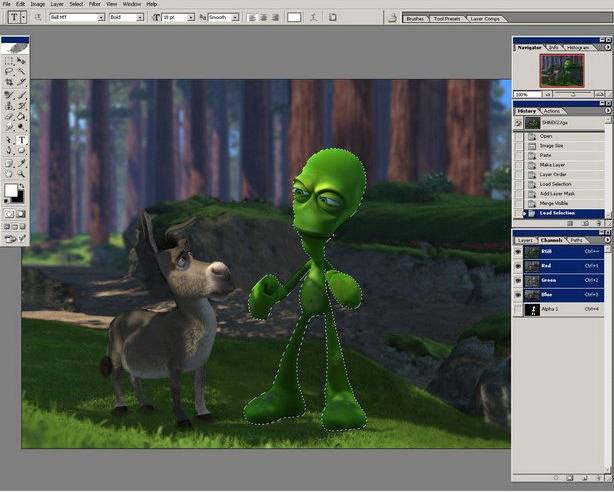This screenshot has height=492, width=614.
Task: Click the text color swatch in options bar
Action: point(294,17)
